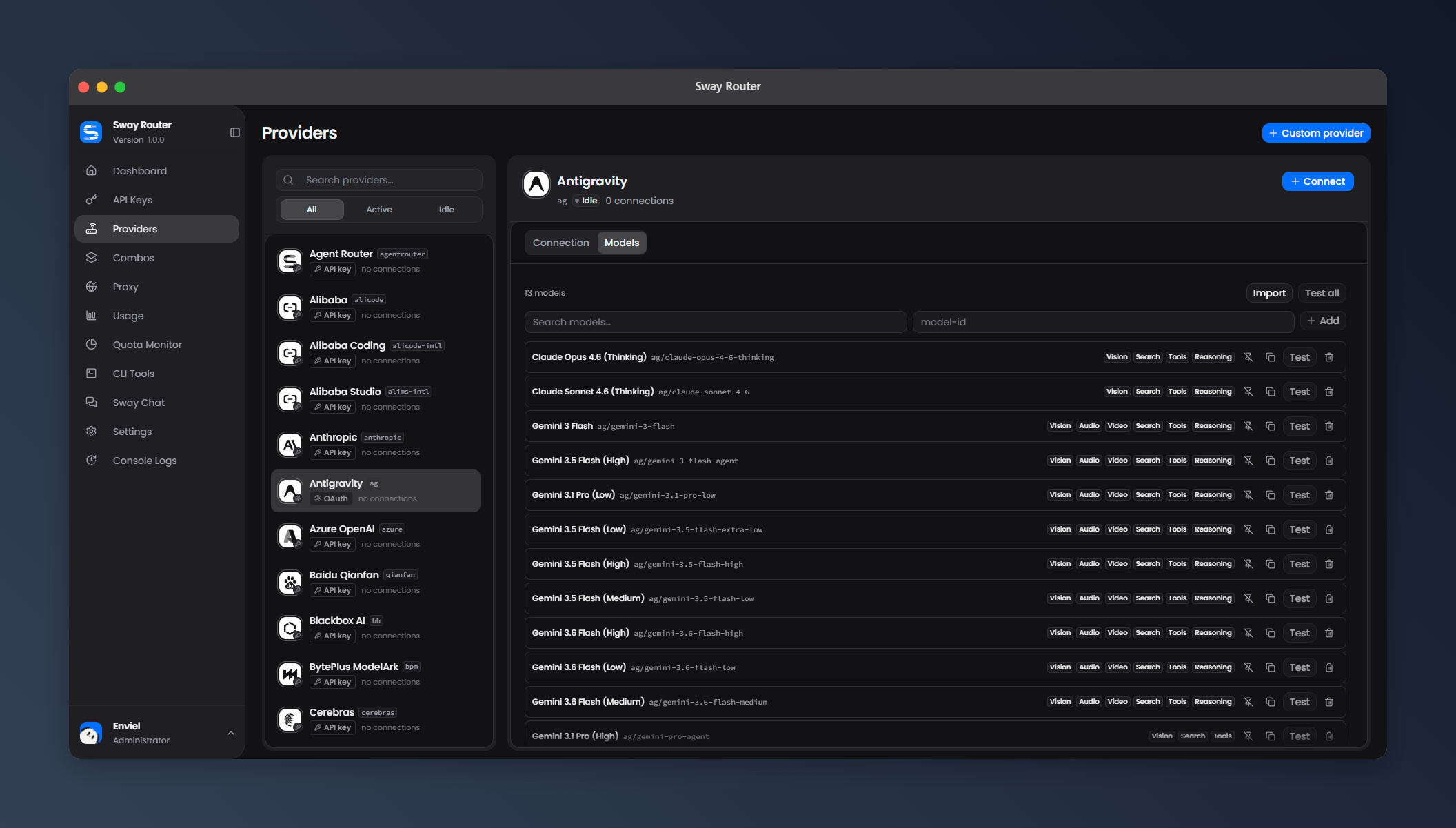Click the BytePlus ModelArk provider logo
1456x828 pixels.
[290, 674]
